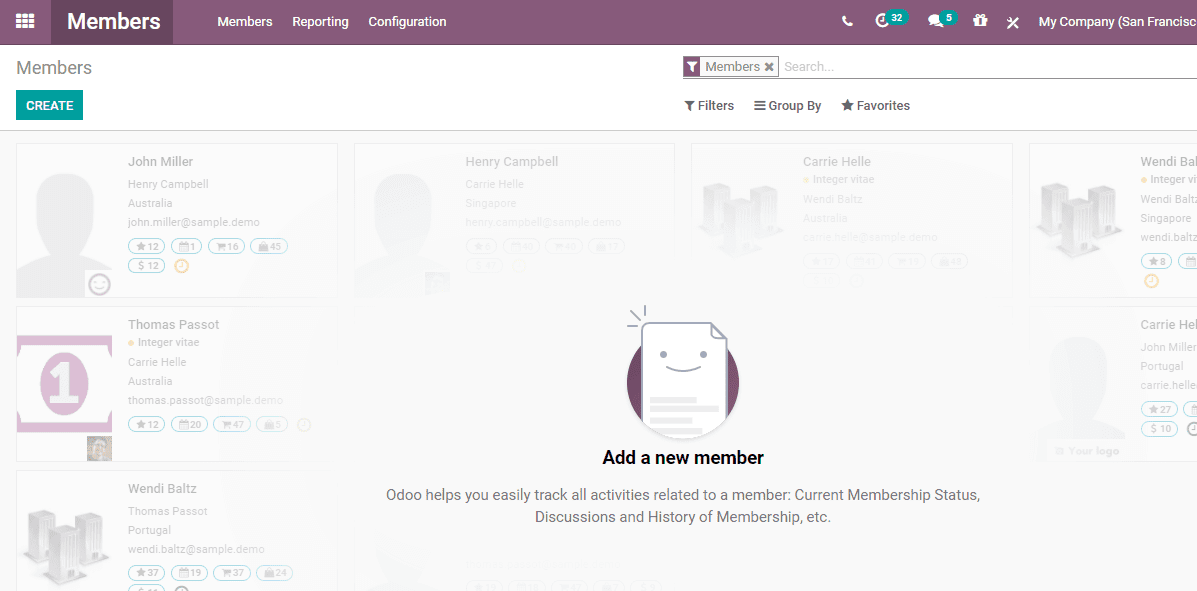The height and width of the screenshot is (591, 1197).
Task: Click Thomas Passot's star badge 12
Action: click(x=147, y=425)
